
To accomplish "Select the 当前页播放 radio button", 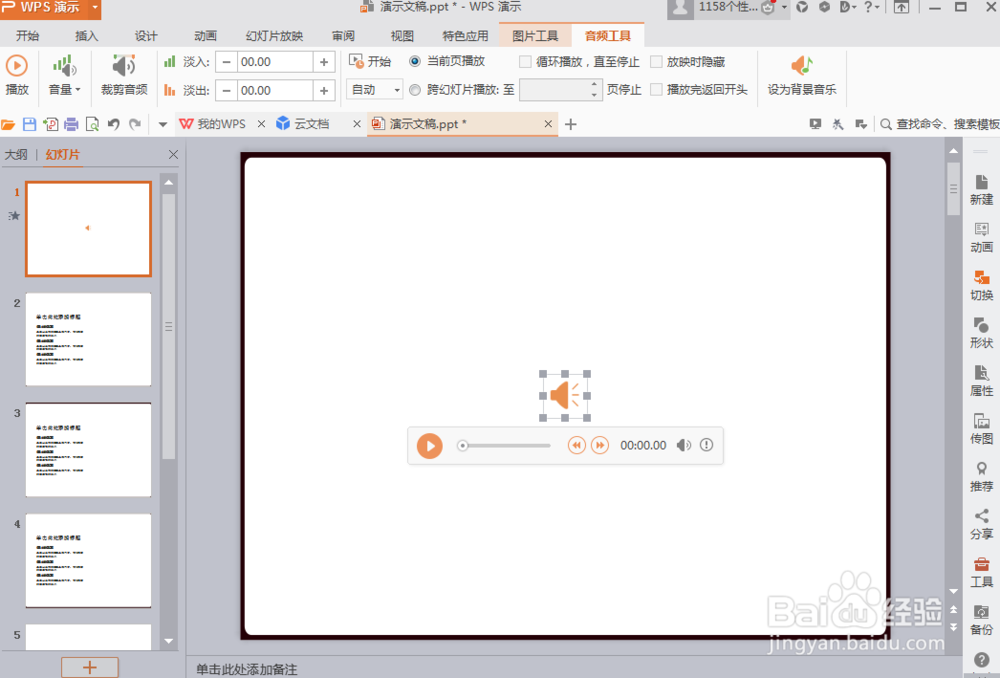I will (x=415, y=61).
